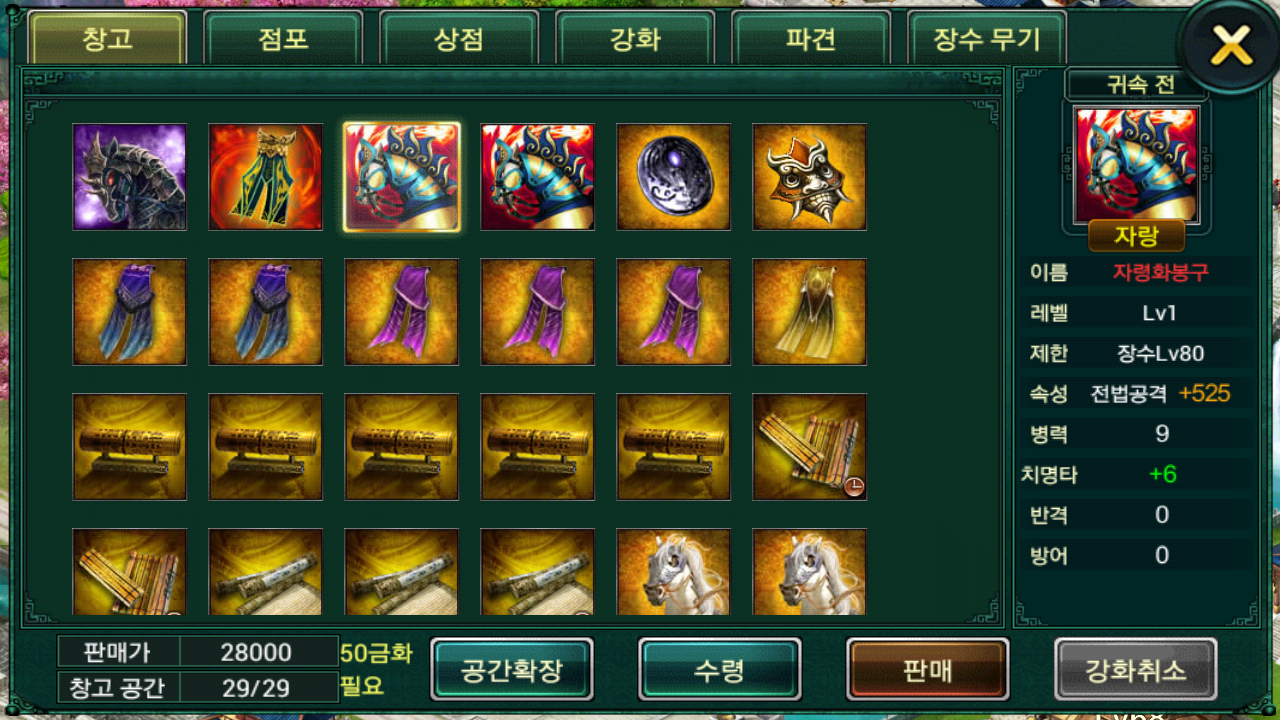Click the 자랑 button under item preview
This screenshot has width=1280, height=720.
[x=1136, y=236]
